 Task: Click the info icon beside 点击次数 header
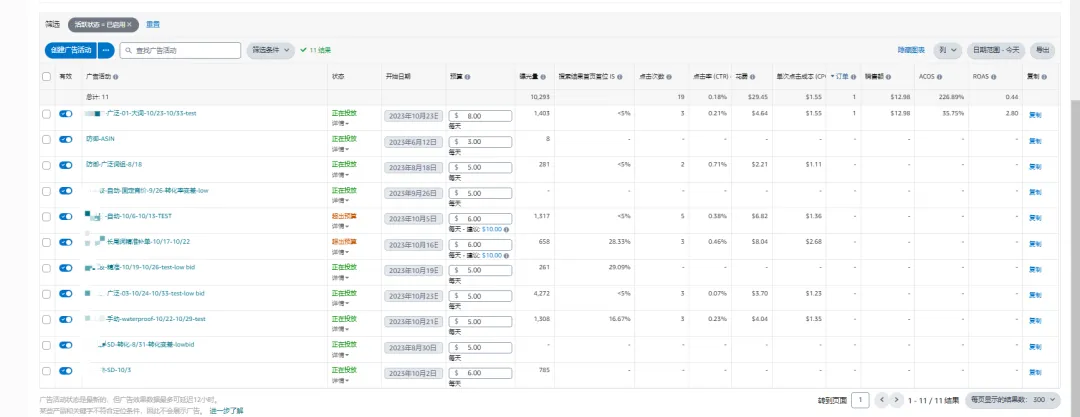[x=669, y=77]
